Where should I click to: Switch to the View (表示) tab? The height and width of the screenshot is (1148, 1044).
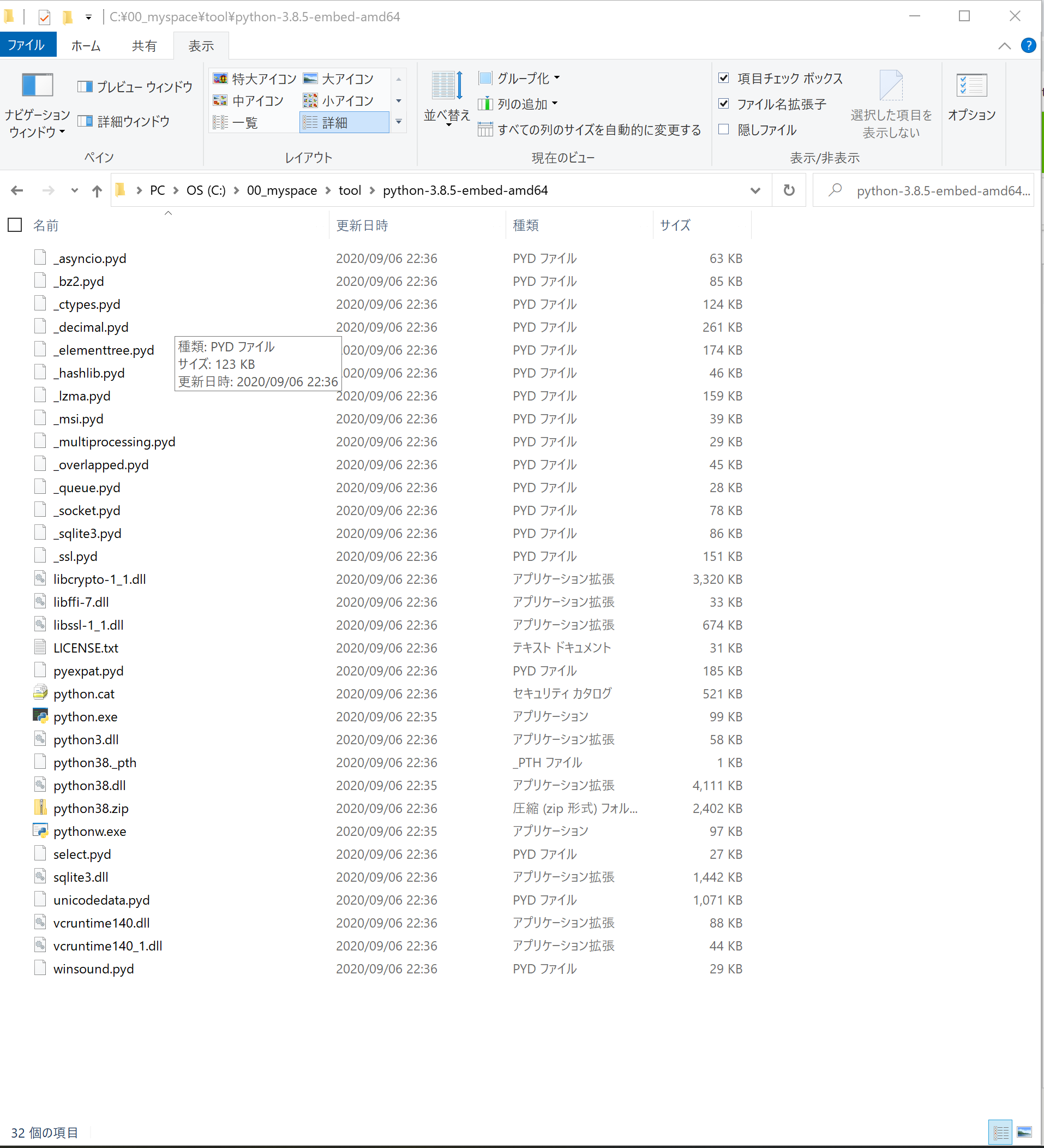tap(201, 45)
